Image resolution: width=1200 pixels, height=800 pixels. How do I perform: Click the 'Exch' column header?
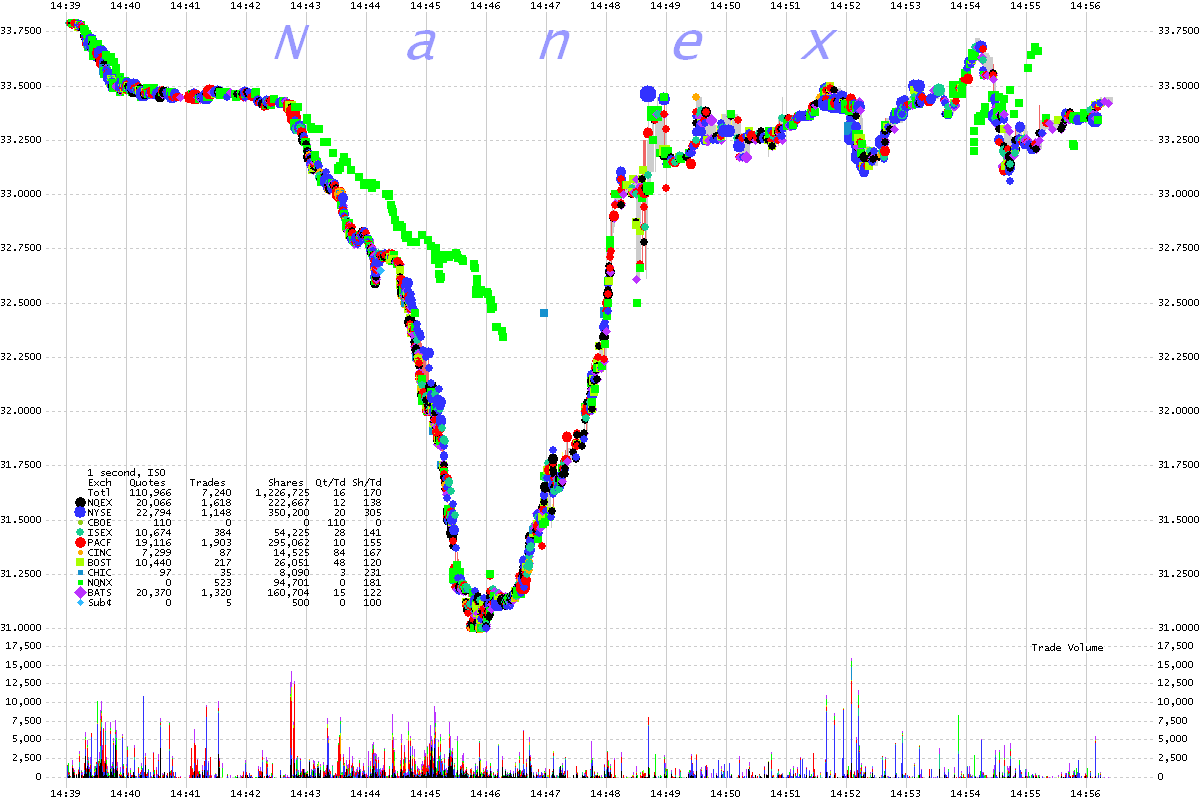pos(100,483)
